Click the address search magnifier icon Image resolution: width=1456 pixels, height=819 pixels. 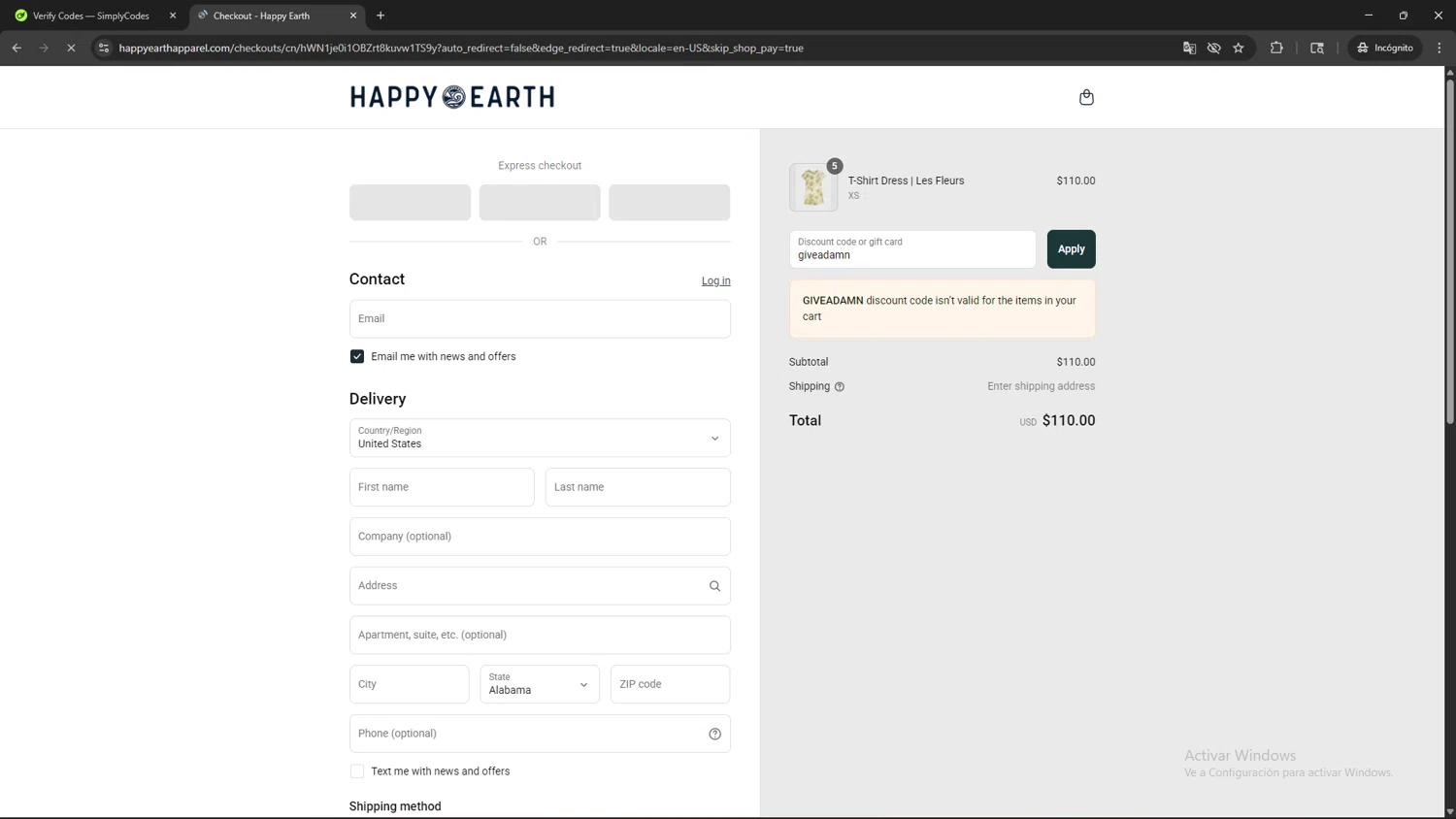tap(714, 586)
